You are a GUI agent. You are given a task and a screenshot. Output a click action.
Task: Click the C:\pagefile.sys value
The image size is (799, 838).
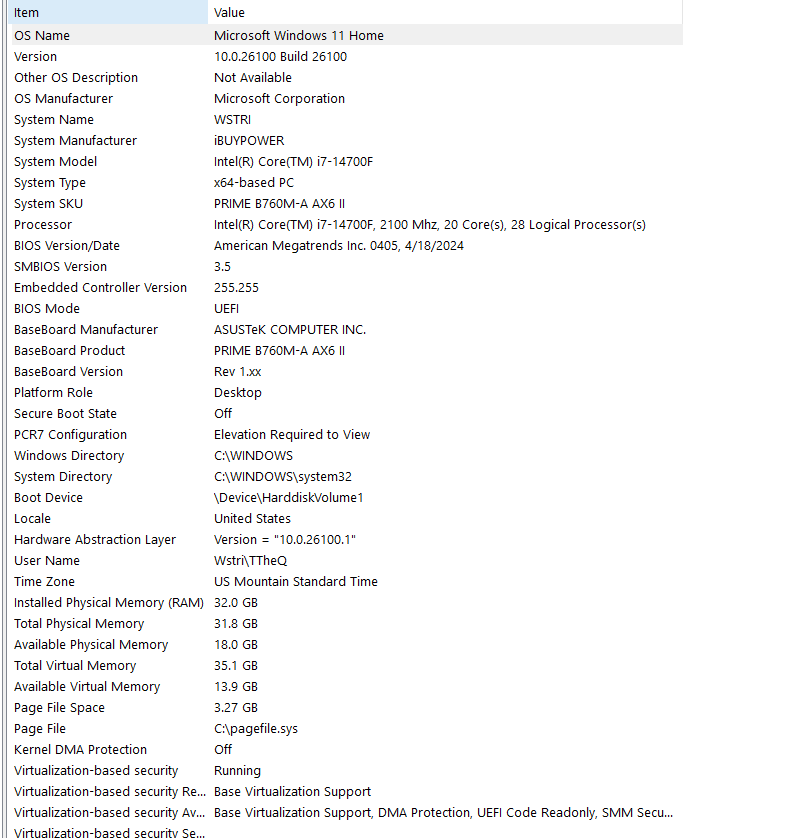pos(255,728)
